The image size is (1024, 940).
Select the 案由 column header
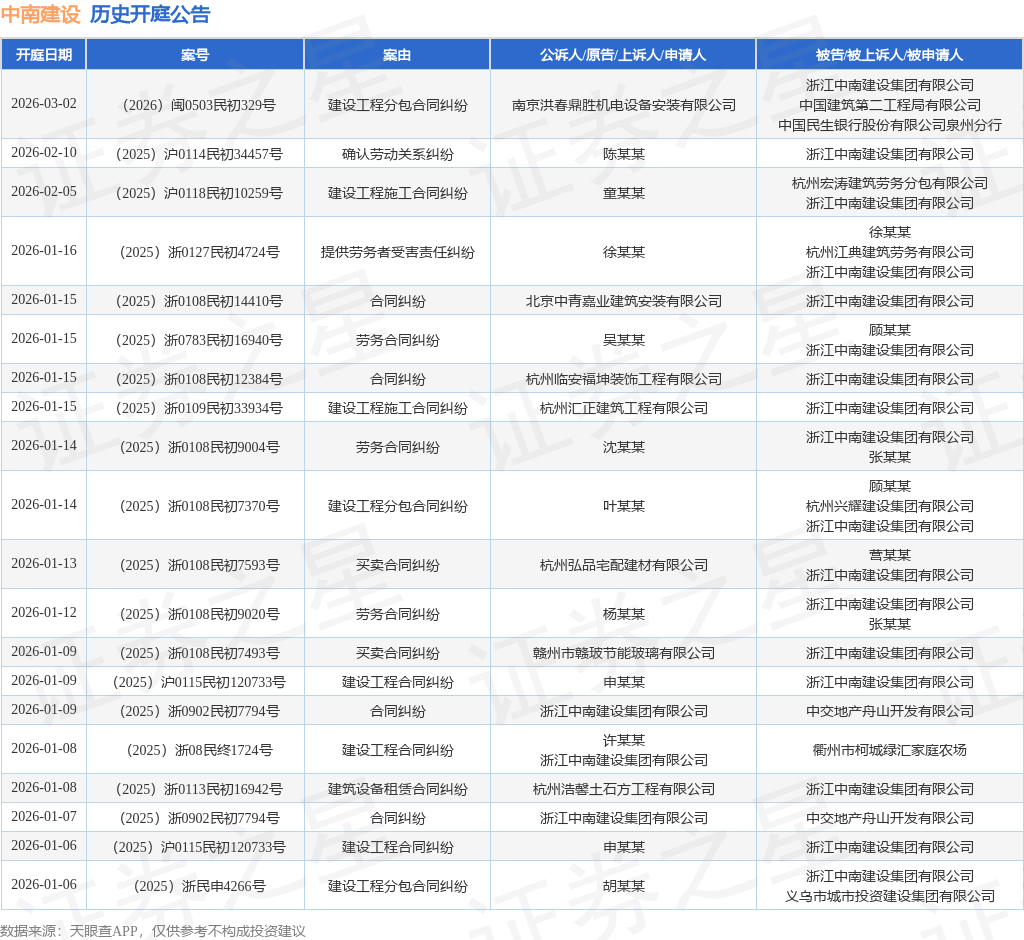point(397,55)
